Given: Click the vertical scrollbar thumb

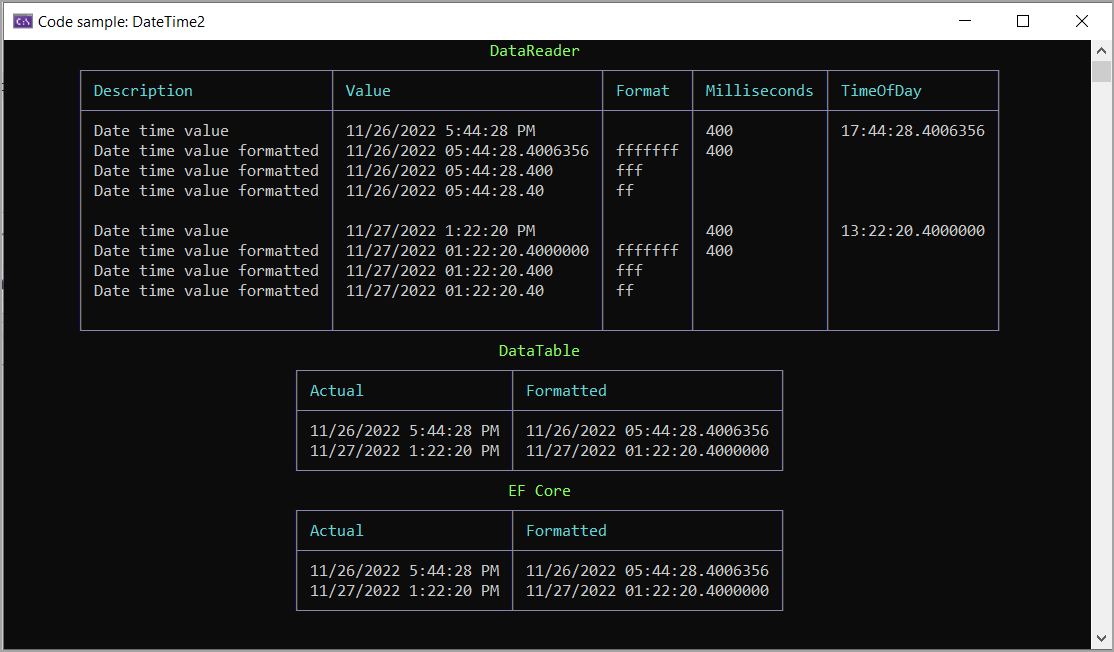Looking at the screenshot, I should (1101, 72).
